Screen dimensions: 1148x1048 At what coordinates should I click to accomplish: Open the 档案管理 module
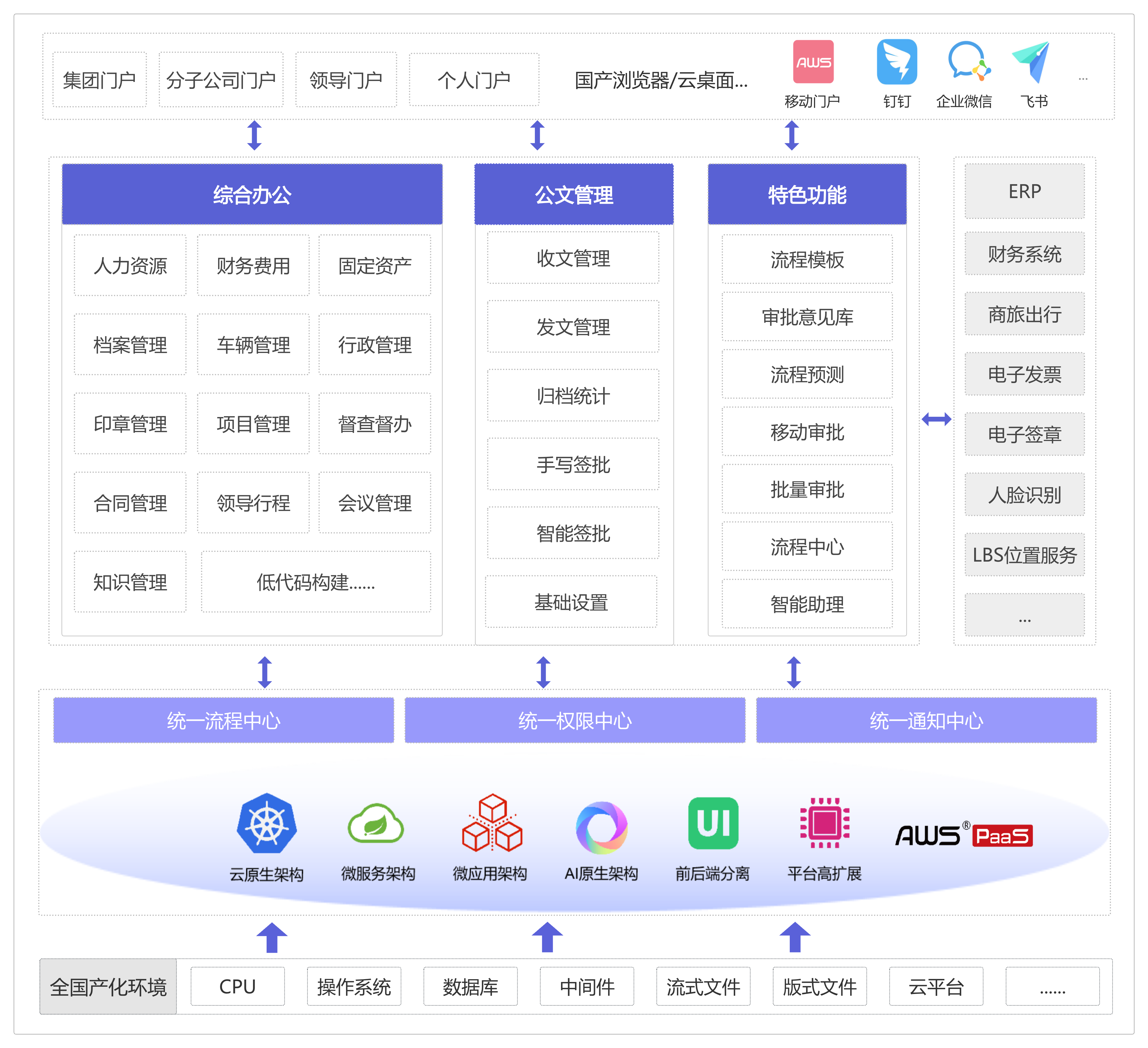130,345
